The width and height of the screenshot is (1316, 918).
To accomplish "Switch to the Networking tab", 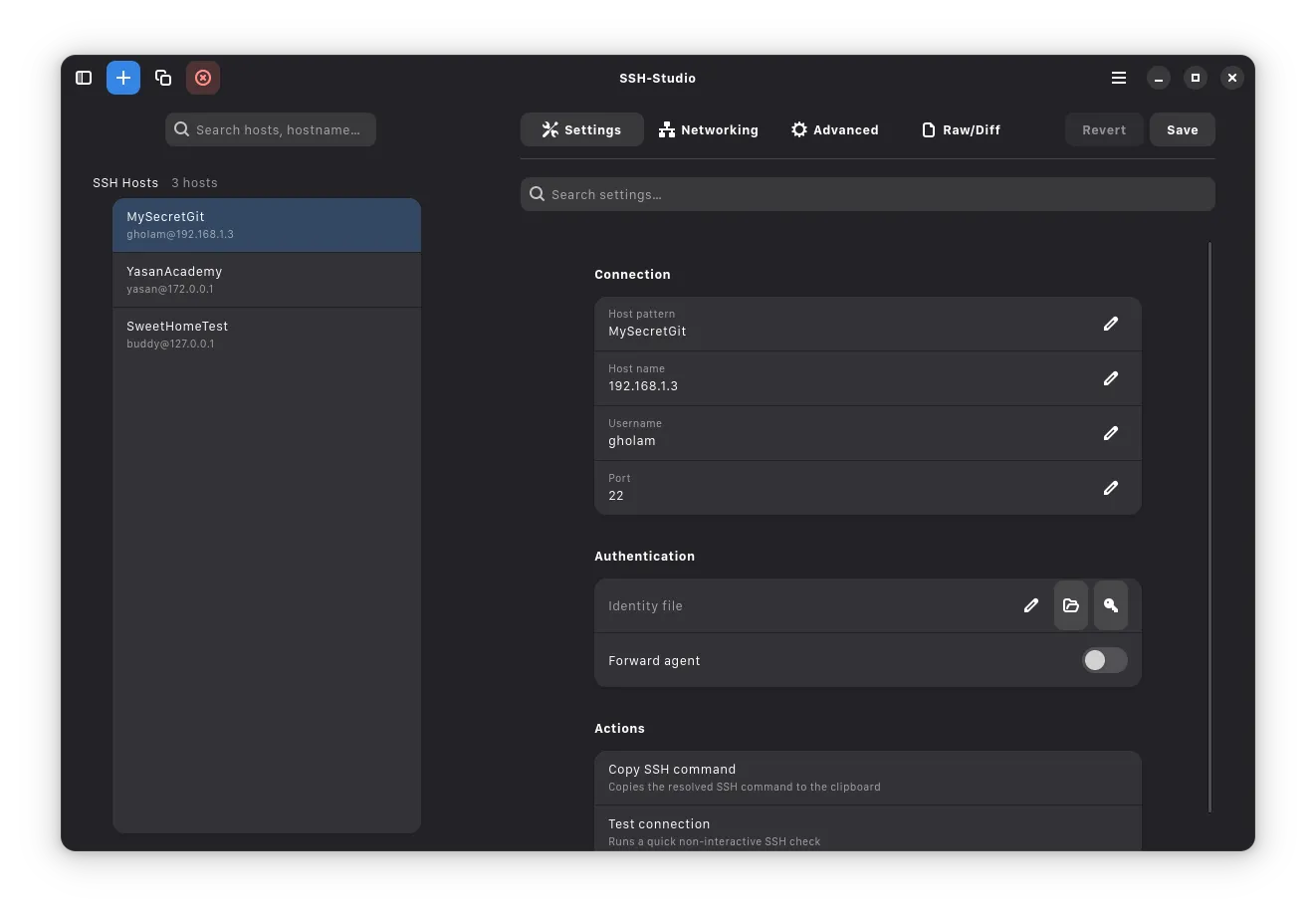I will 708,129.
